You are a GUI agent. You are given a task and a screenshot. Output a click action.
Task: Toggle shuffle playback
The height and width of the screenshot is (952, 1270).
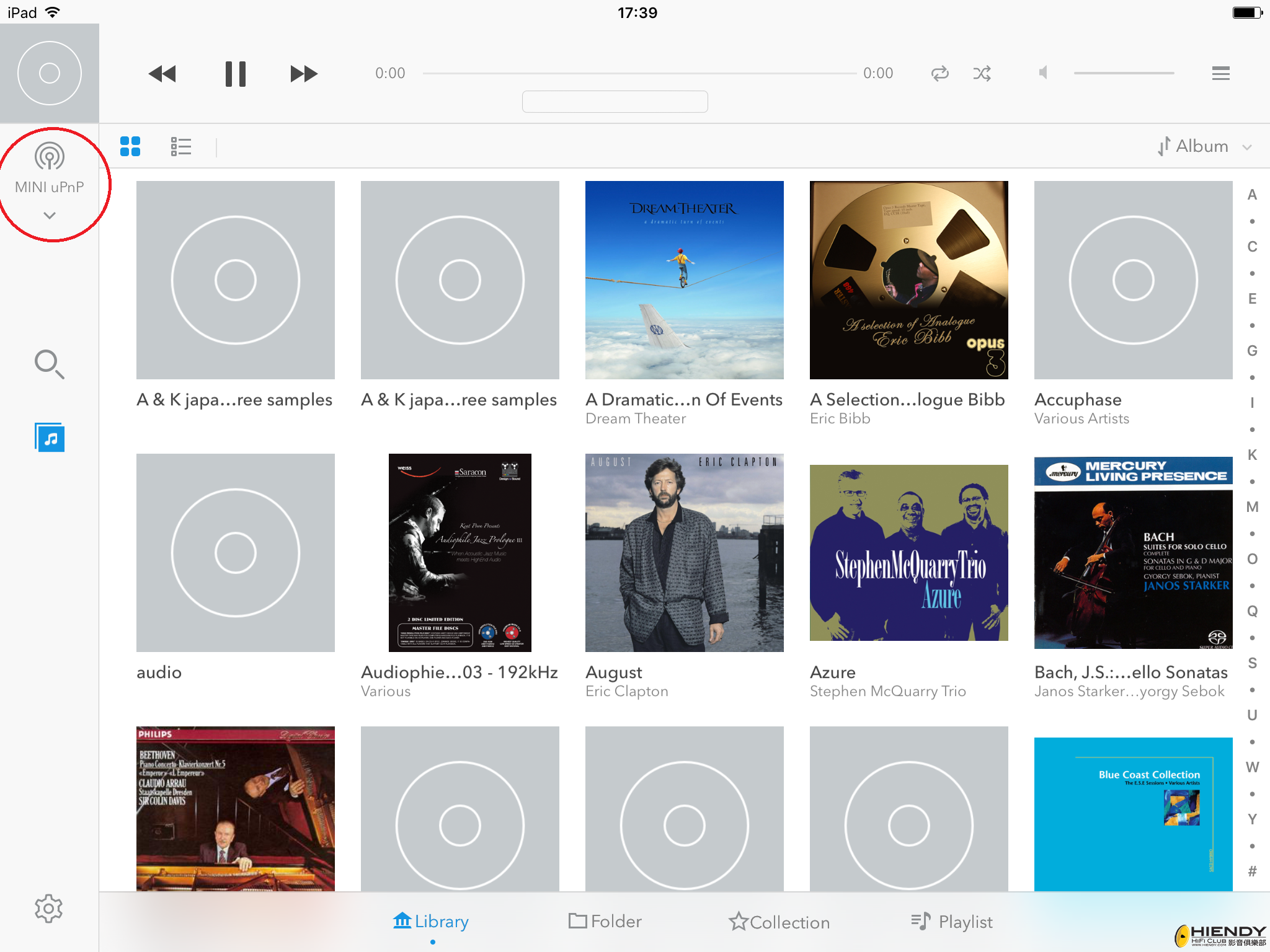coord(982,74)
